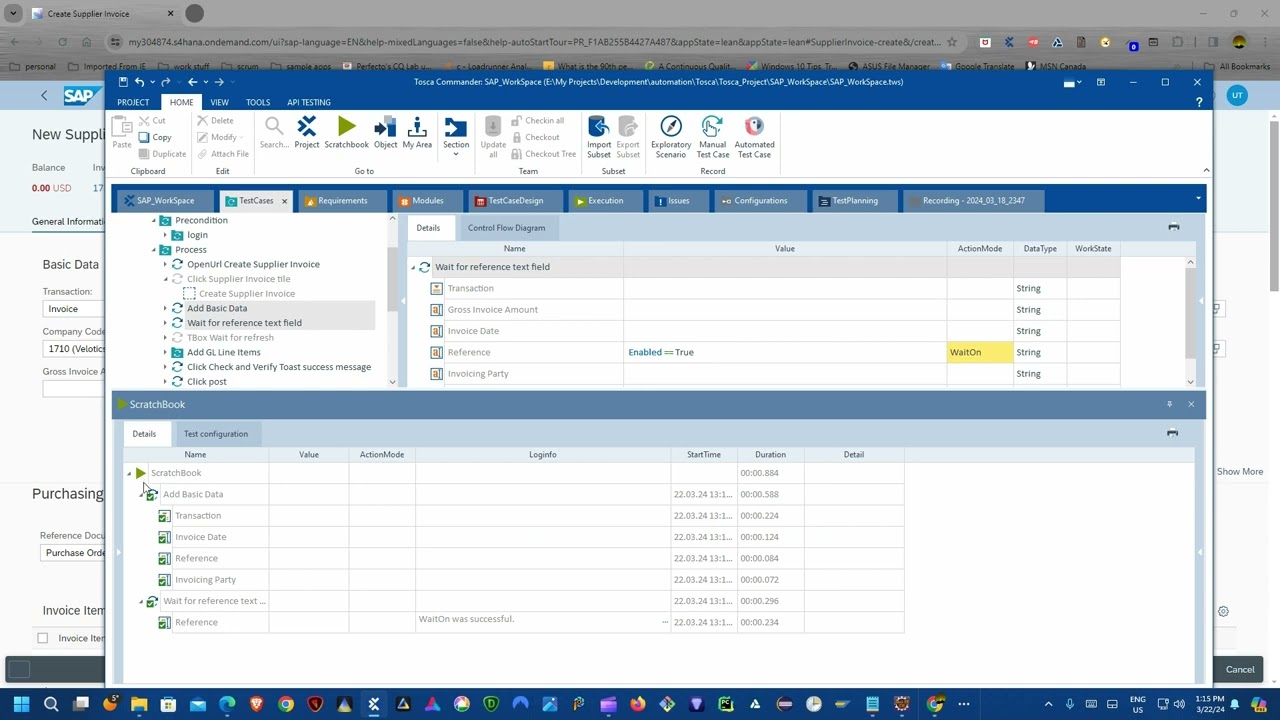Expand the Click post step
The width and height of the screenshot is (1280, 720).
[x=165, y=381]
